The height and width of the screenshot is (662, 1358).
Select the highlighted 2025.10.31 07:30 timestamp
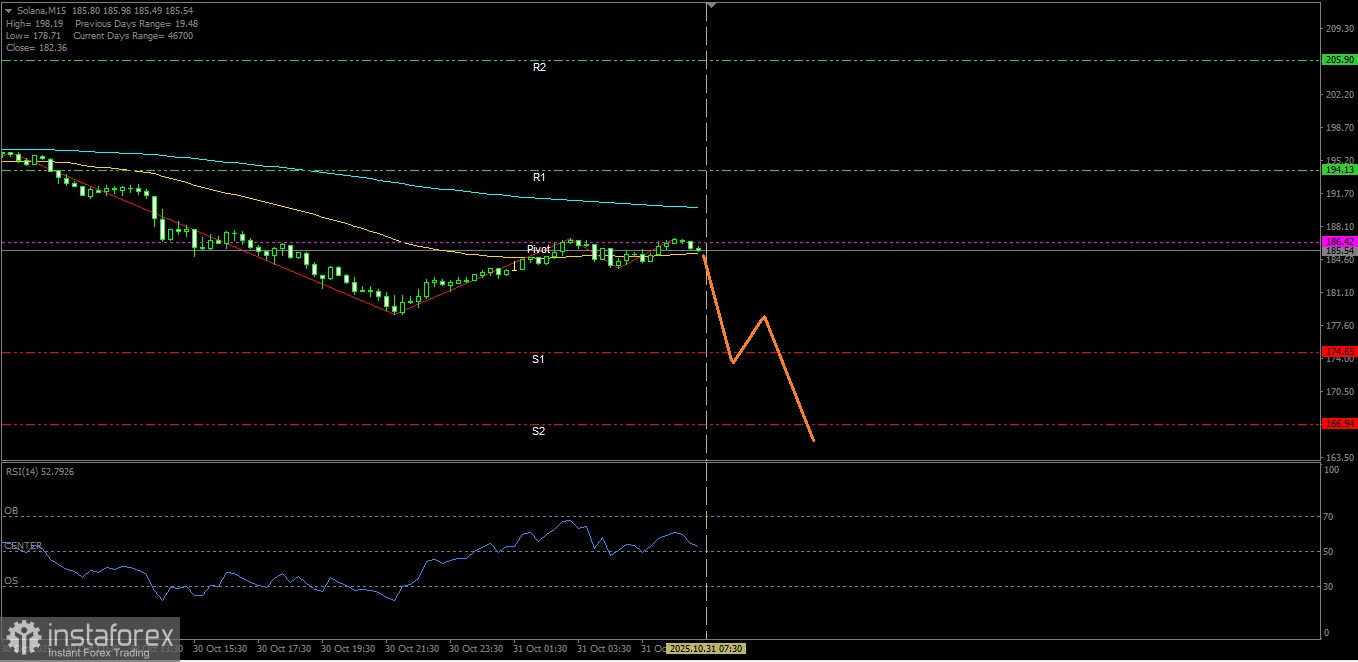[x=704, y=648]
